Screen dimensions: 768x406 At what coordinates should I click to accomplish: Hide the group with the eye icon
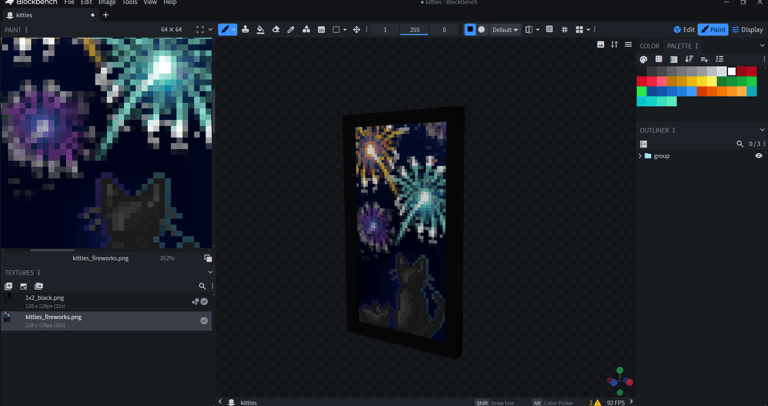(x=759, y=156)
